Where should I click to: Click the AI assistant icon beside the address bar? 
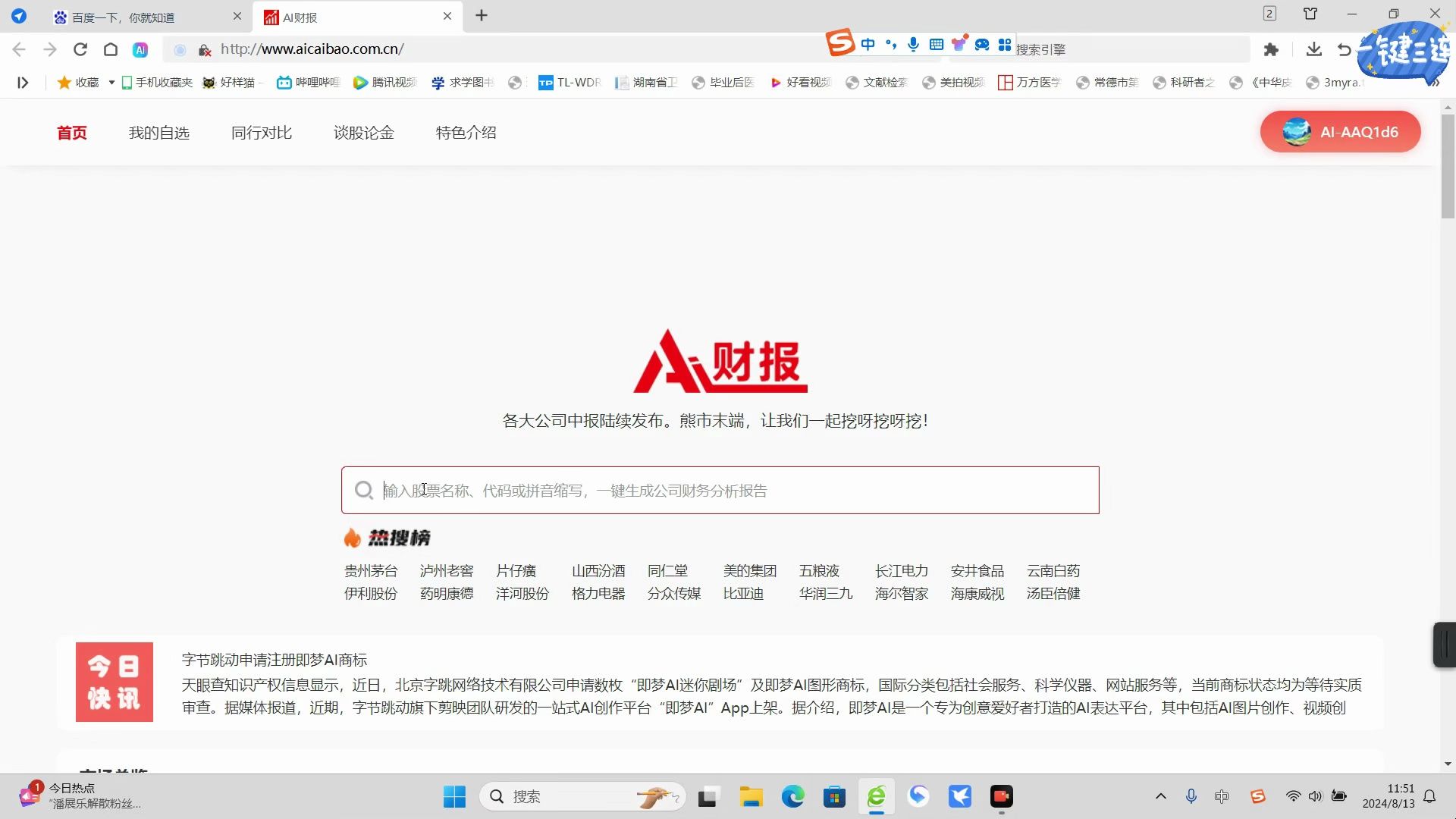140,49
